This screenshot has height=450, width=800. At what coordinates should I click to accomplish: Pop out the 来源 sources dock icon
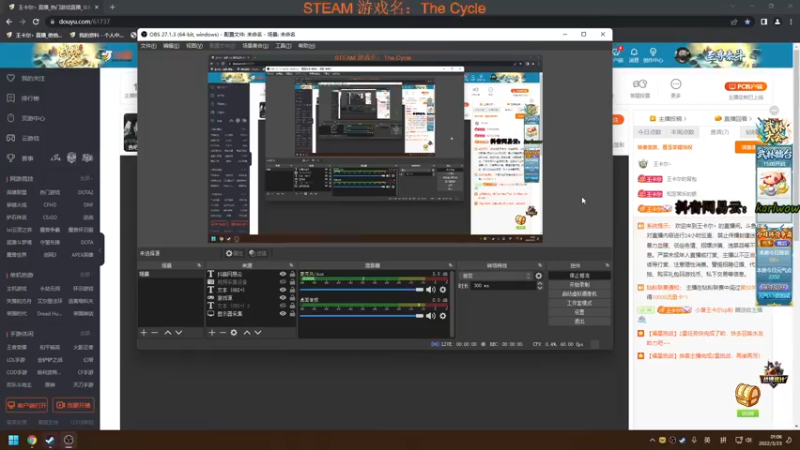[x=291, y=265]
